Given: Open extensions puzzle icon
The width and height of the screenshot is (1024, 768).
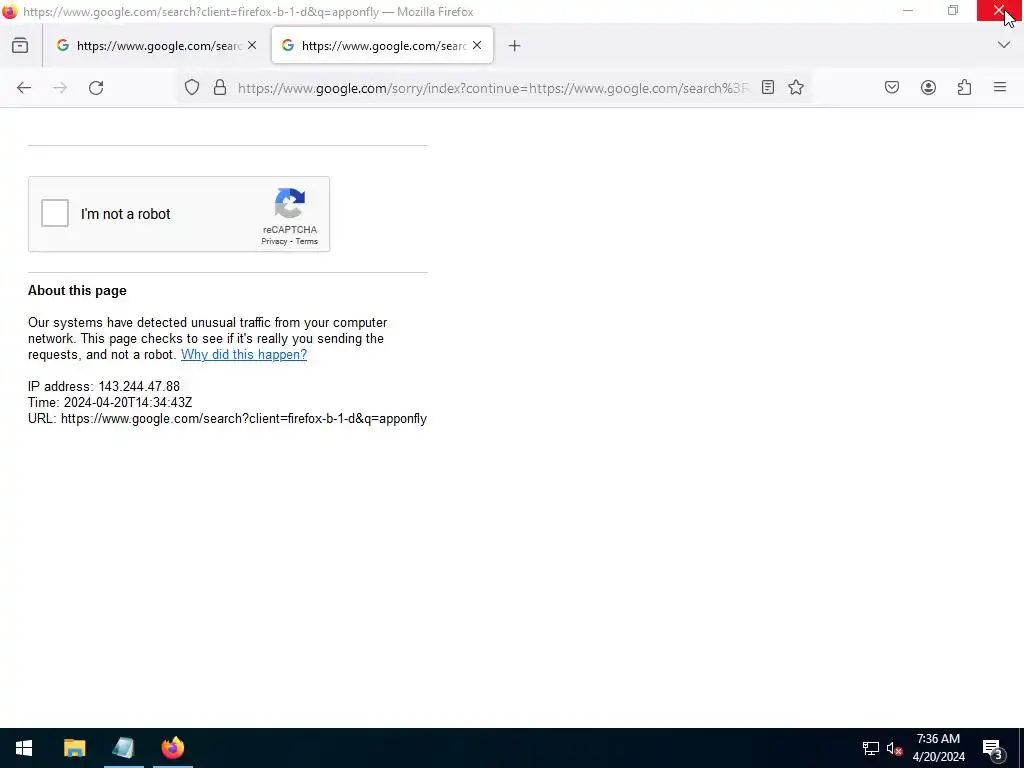Looking at the screenshot, I should (x=964, y=88).
